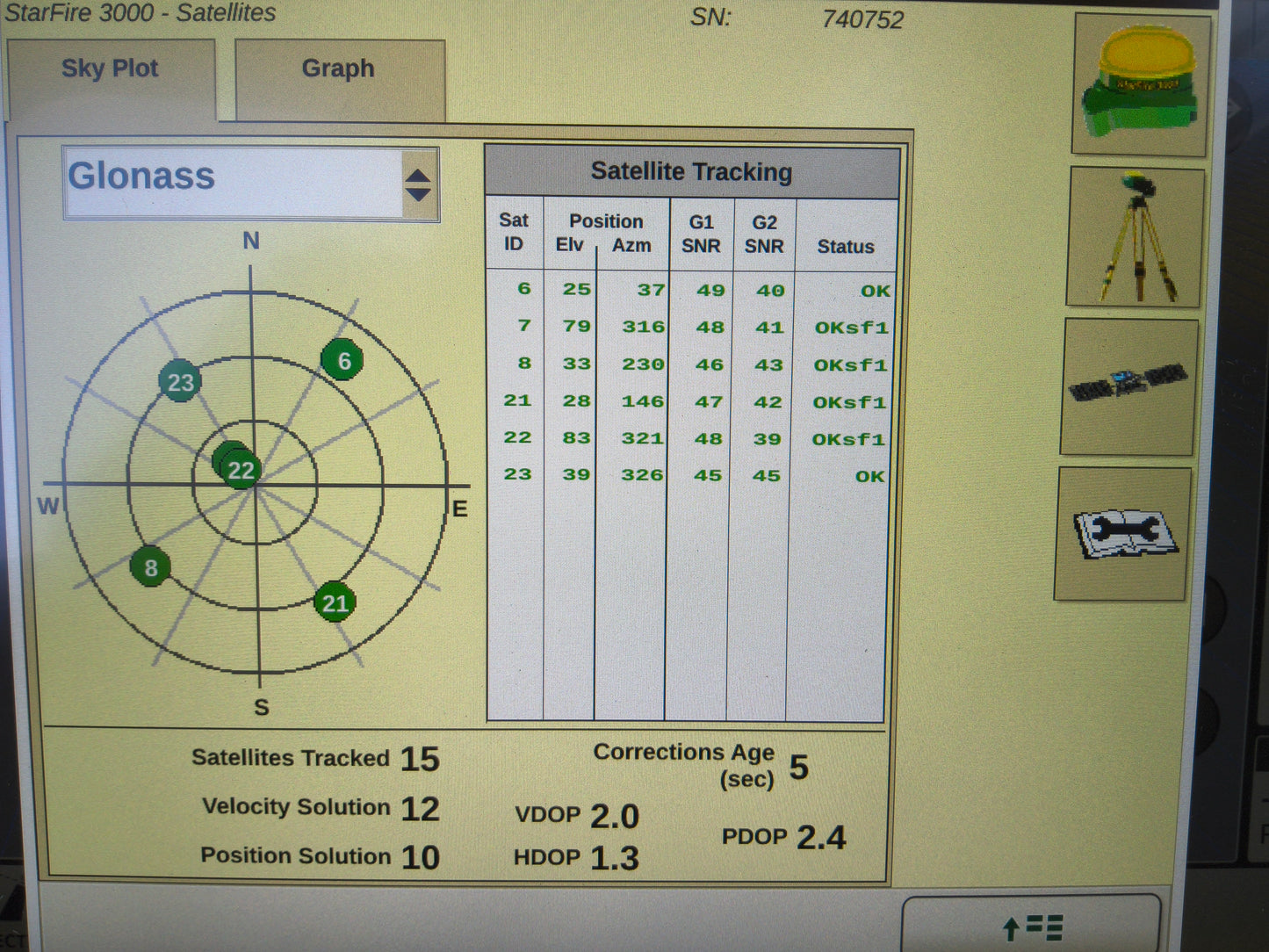Click Sat ID 21 in the table
Screen dimensions: 1269x952
coord(517,400)
